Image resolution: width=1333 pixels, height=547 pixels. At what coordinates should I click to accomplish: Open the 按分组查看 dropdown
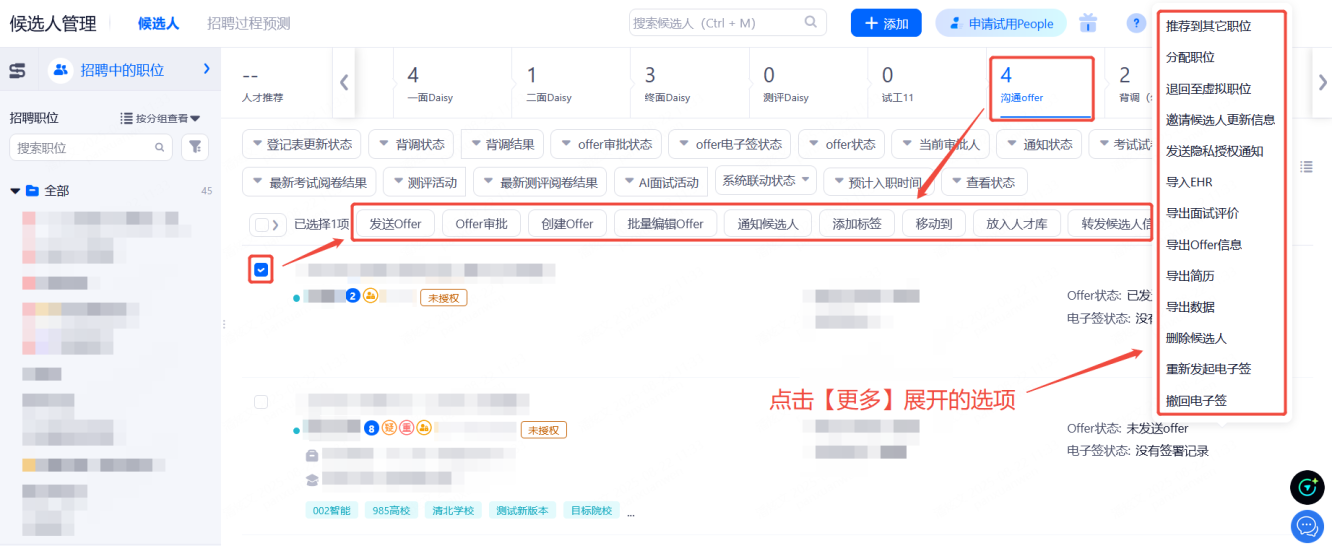[160, 118]
